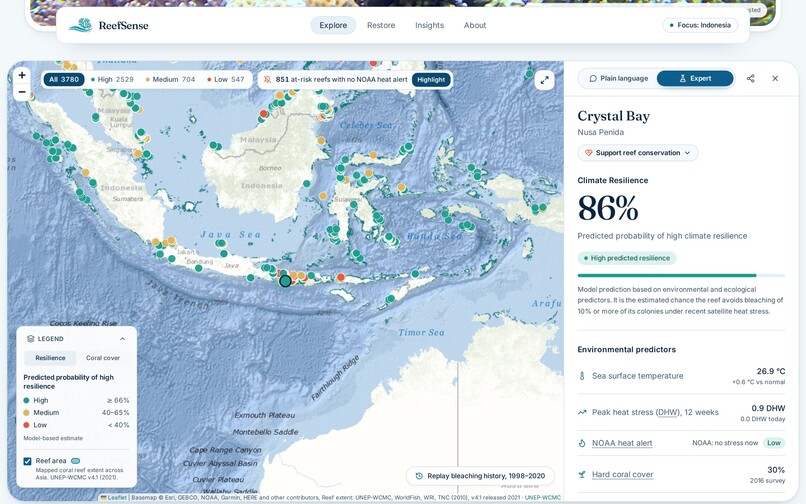Click the Model-based estimate note
Screen dimensions: 806x504
point(53,438)
